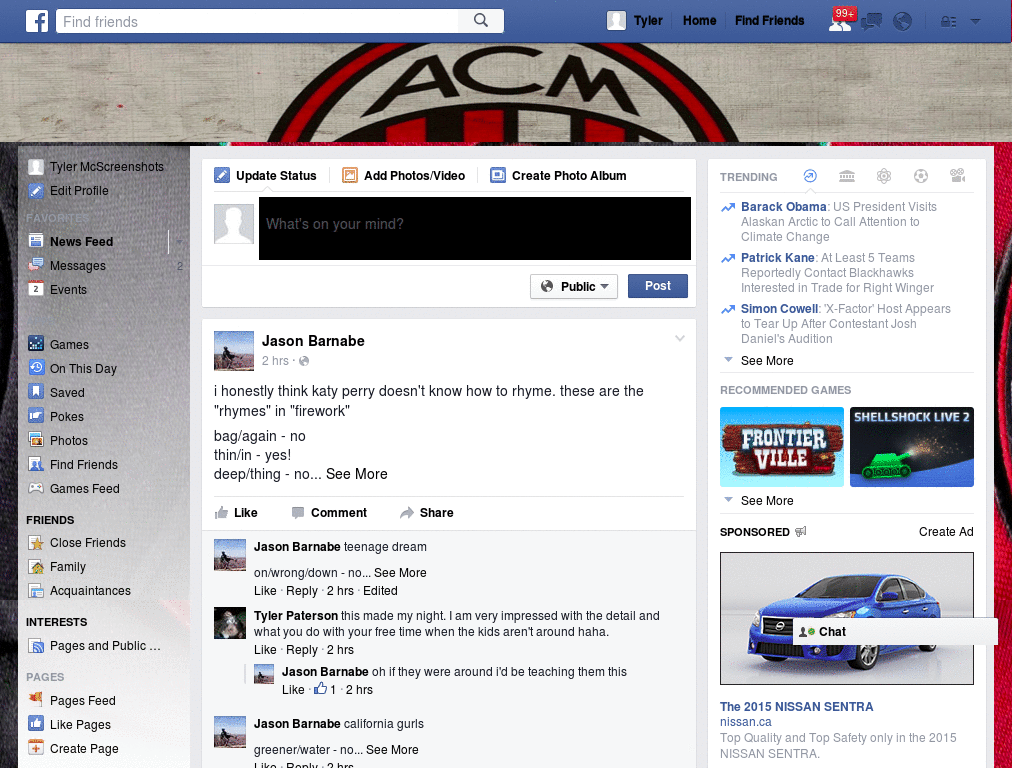Expand See More on california gurls comment
1024x768 pixels.
392,750
